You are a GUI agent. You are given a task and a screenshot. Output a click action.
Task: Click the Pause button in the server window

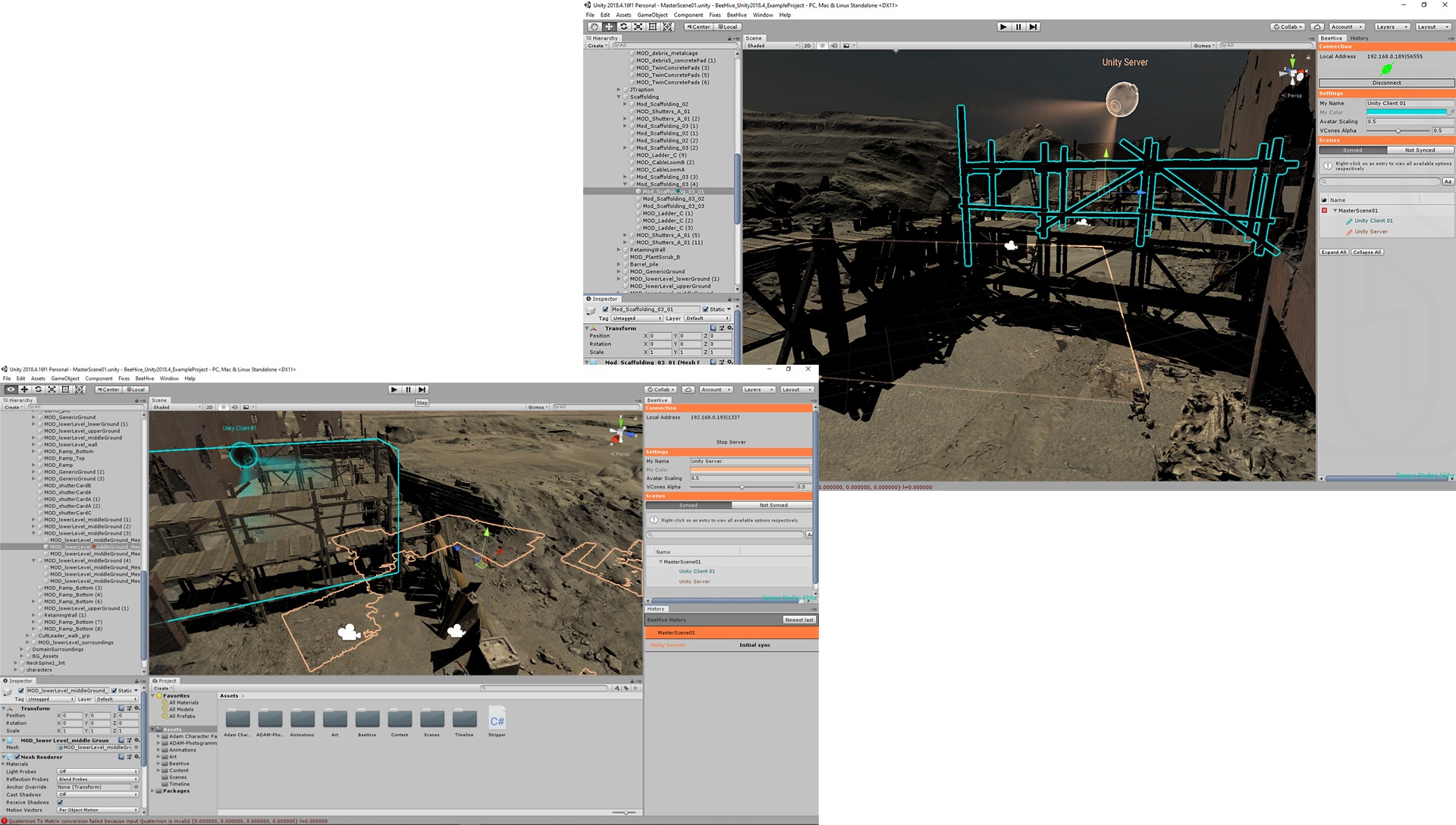click(x=408, y=389)
